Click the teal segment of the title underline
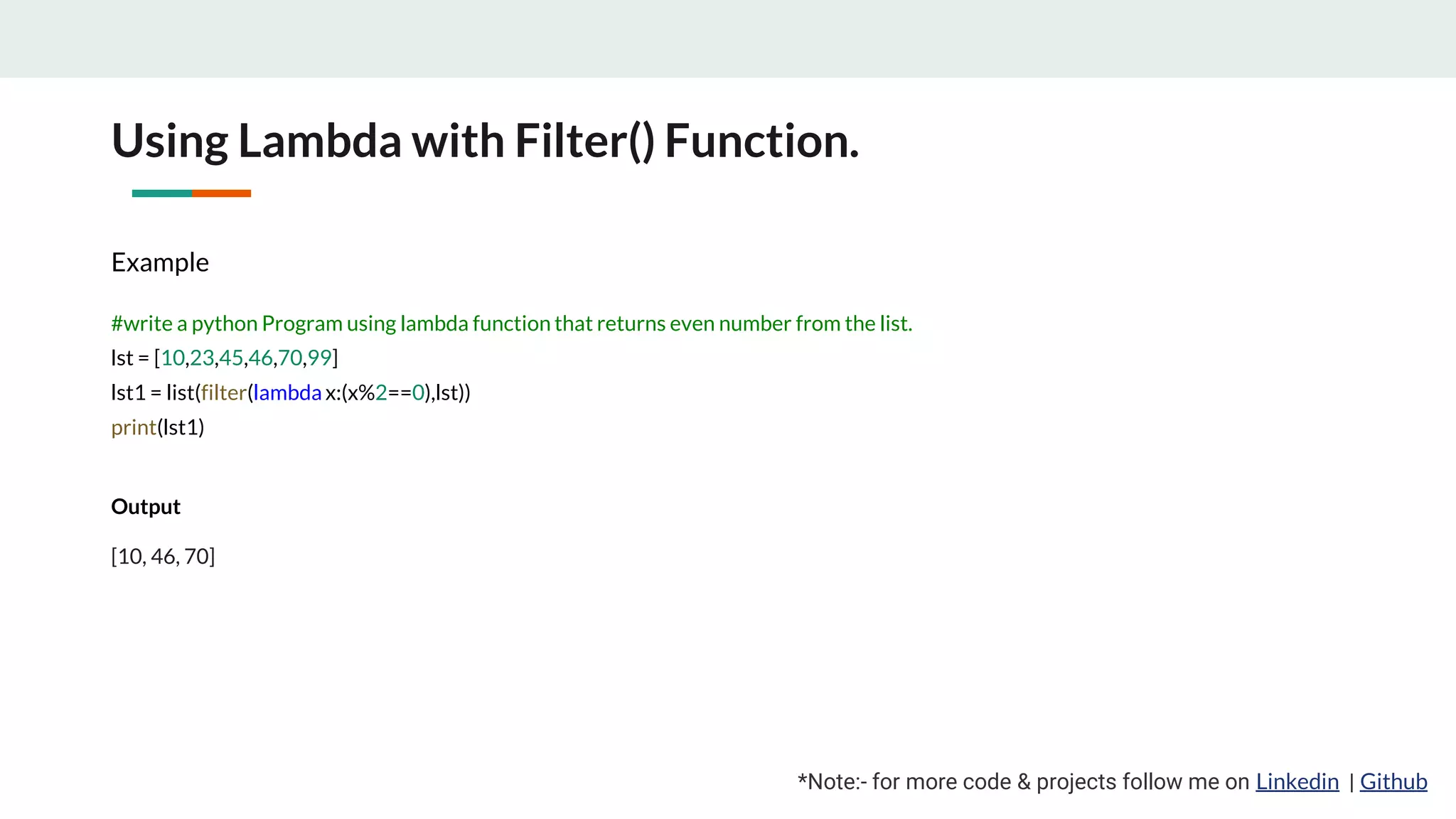This screenshot has width=1456, height=819. tap(162, 193)
